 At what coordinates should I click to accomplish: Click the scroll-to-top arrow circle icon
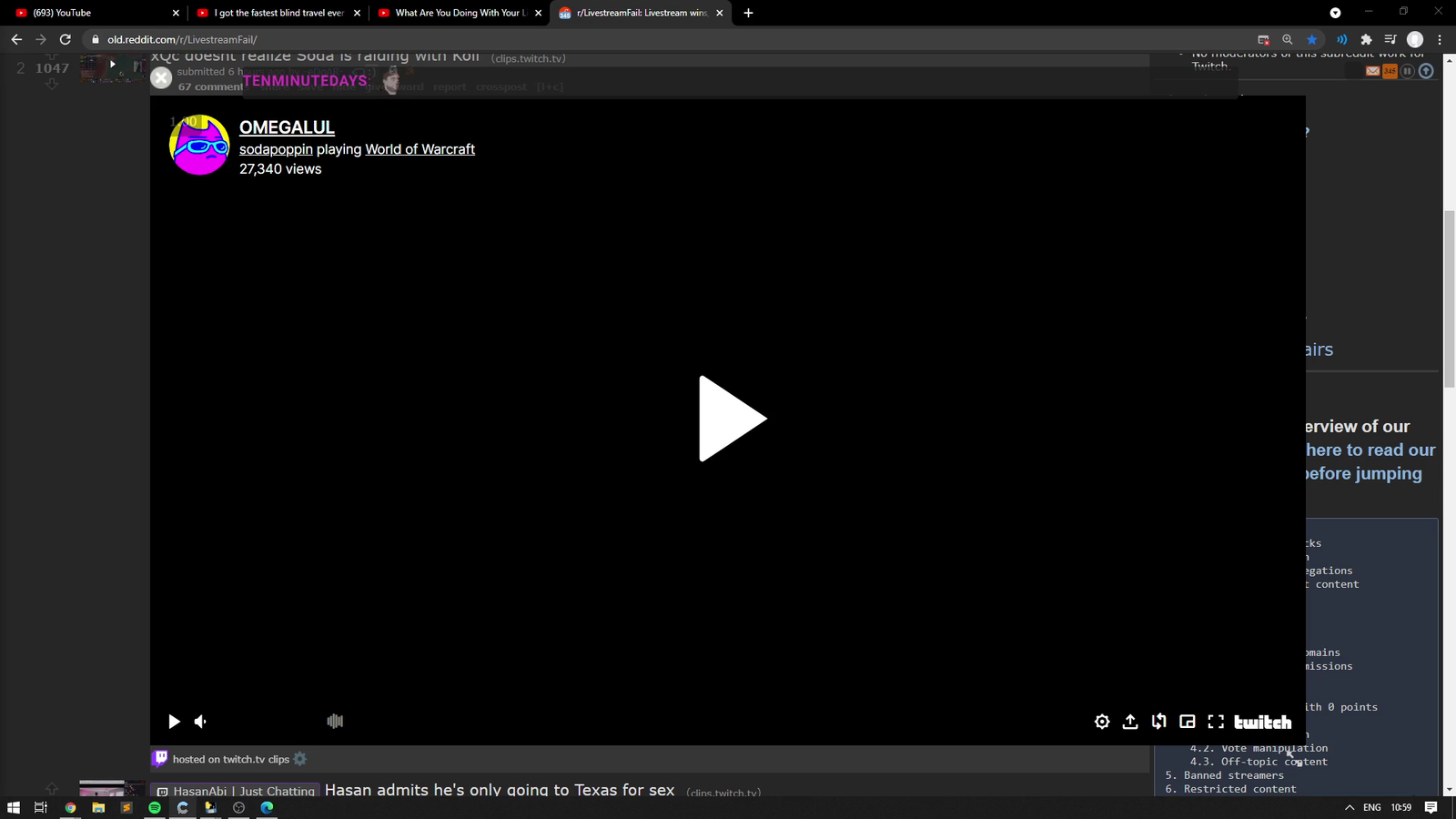click(1426, 71)
